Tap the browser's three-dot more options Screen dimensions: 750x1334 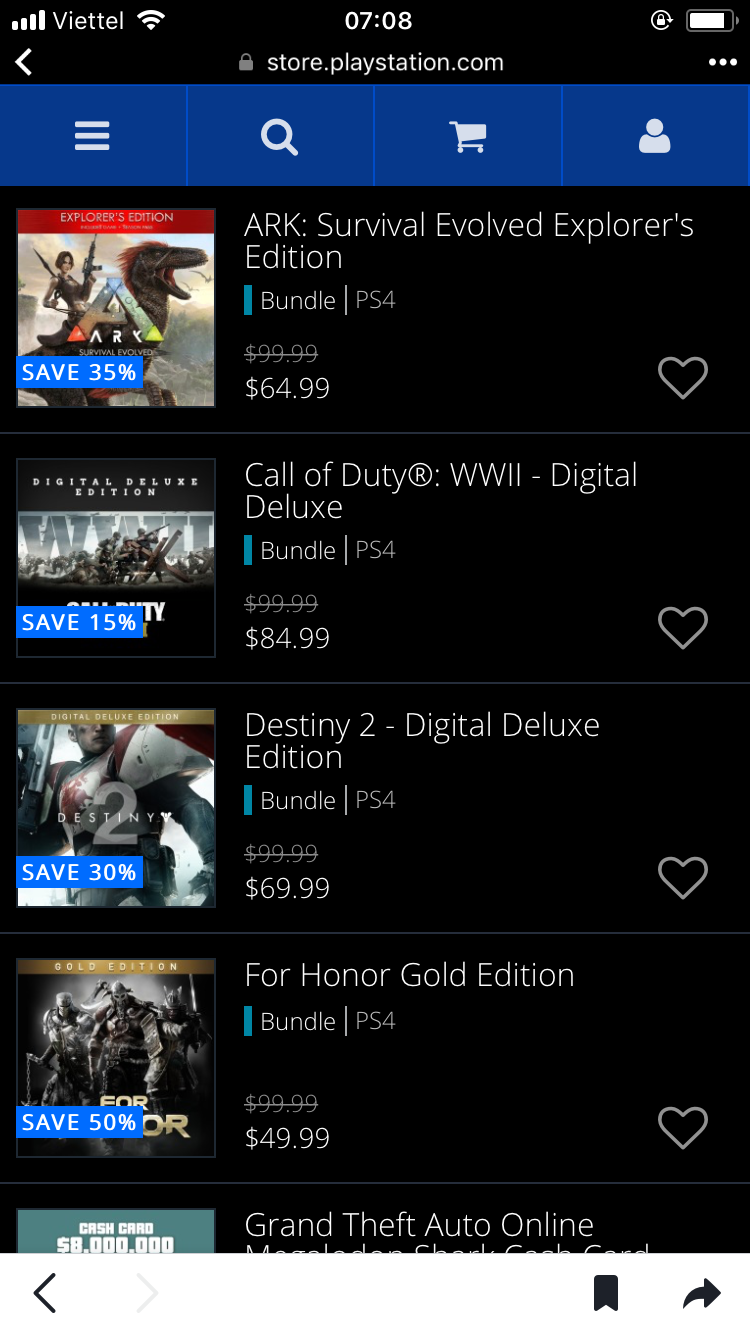(x=722, y=63)
